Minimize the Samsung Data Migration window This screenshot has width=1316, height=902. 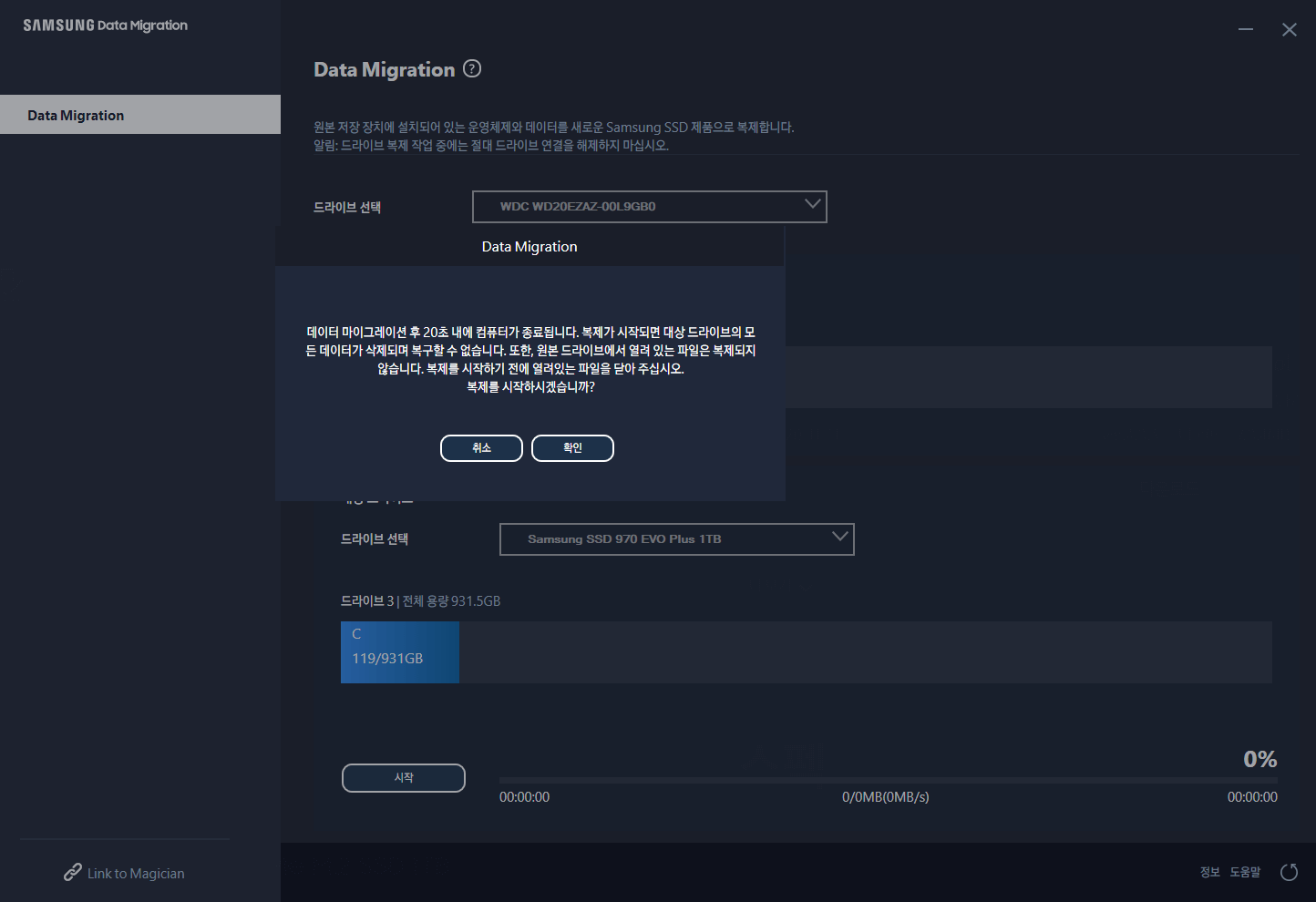pyautogui.click(x=1246, y=29)
